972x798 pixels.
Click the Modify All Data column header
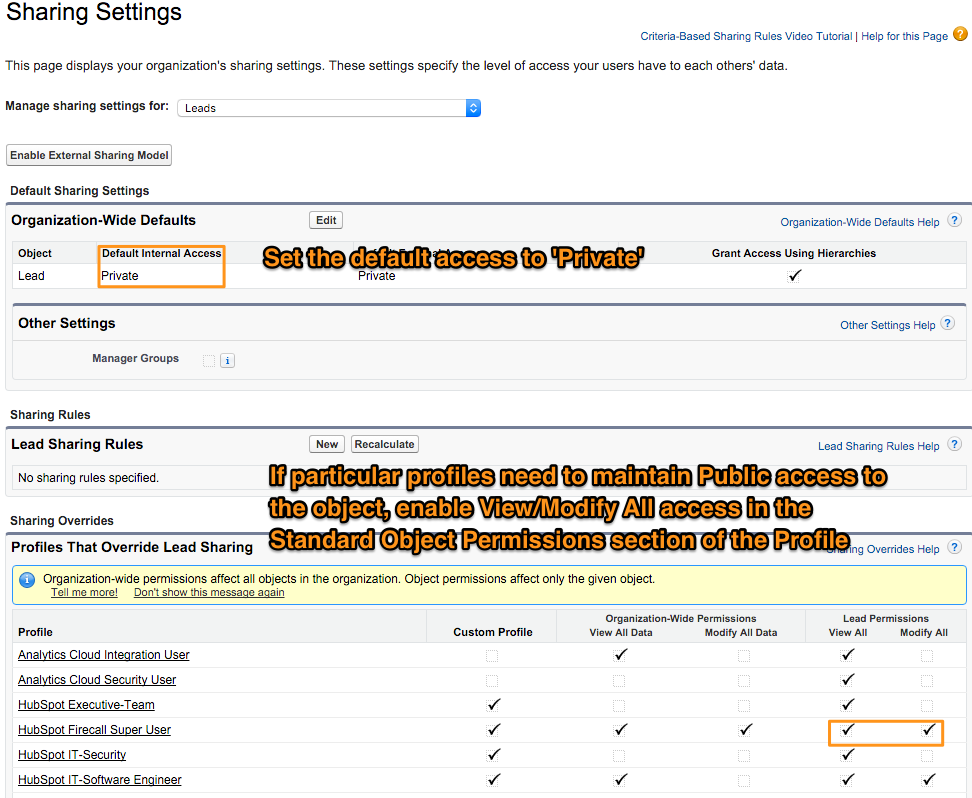741,632
